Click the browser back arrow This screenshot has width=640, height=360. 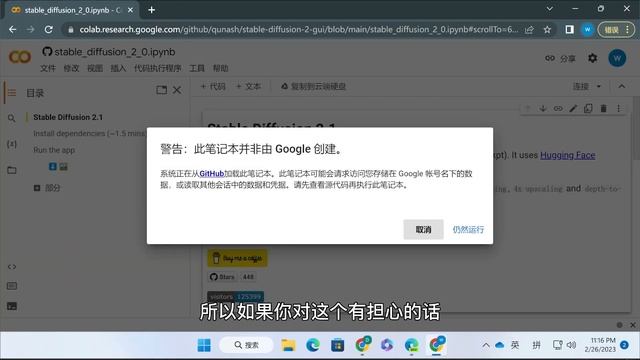coord(13,29)
